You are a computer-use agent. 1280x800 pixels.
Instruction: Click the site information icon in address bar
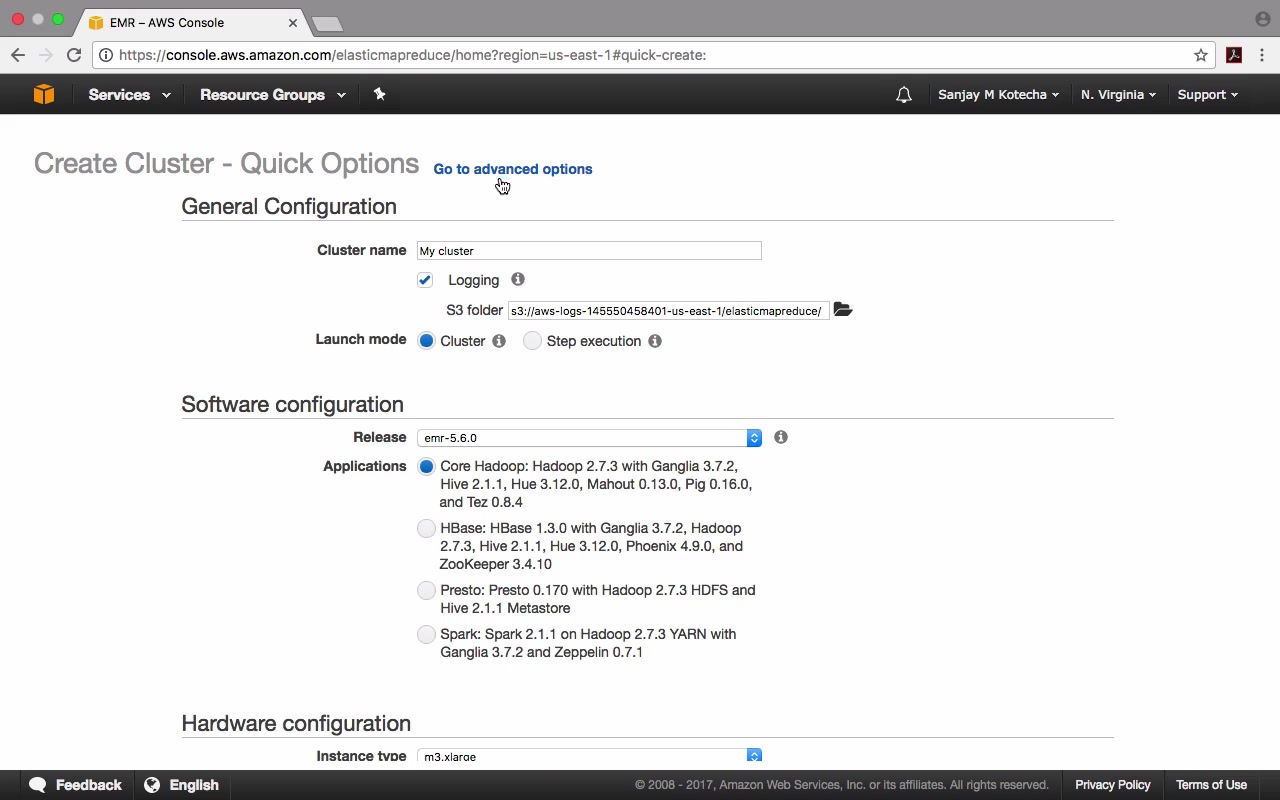point(105,55)
